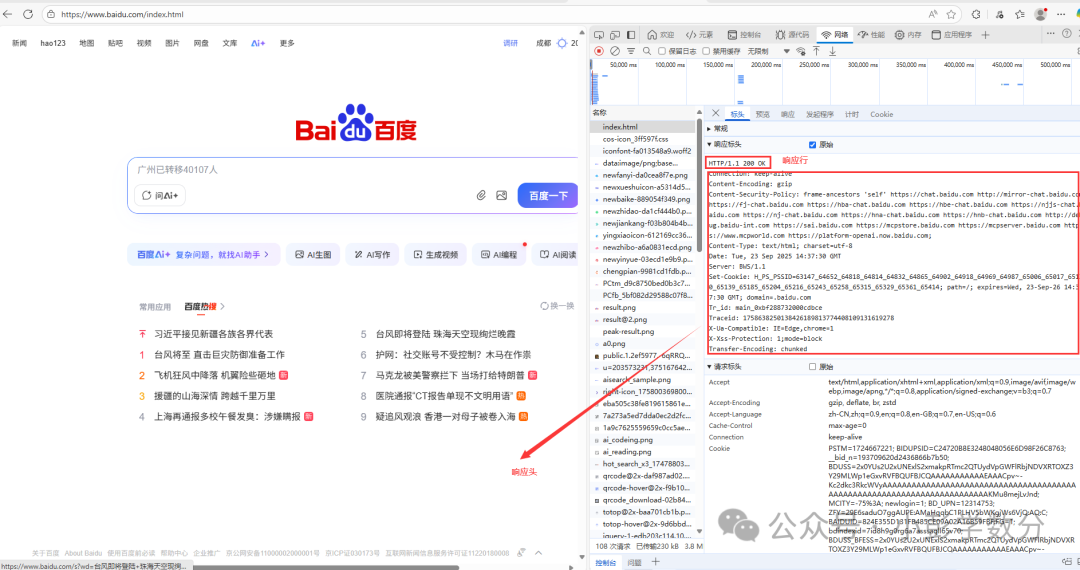1080x570 pixels.
Task: Reload the page with refresh icon
Action: pos(28,14)
